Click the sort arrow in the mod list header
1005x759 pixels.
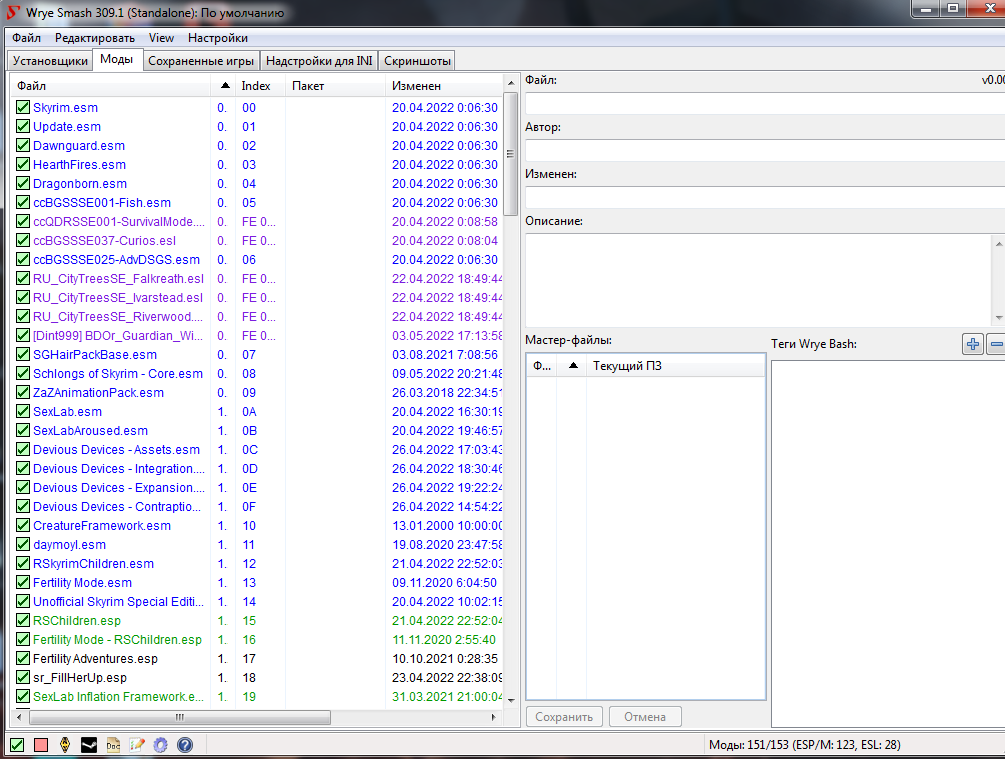pos(223,87)
